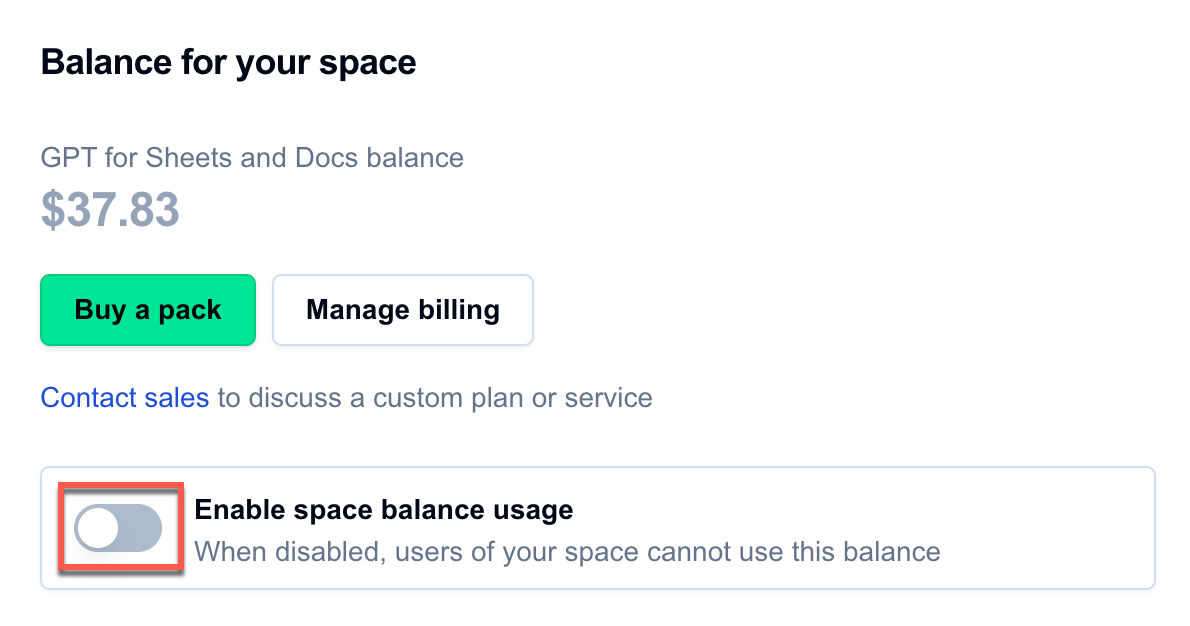Click the white knob of the balance switch

pyautogui.click(x=99, y=527)
